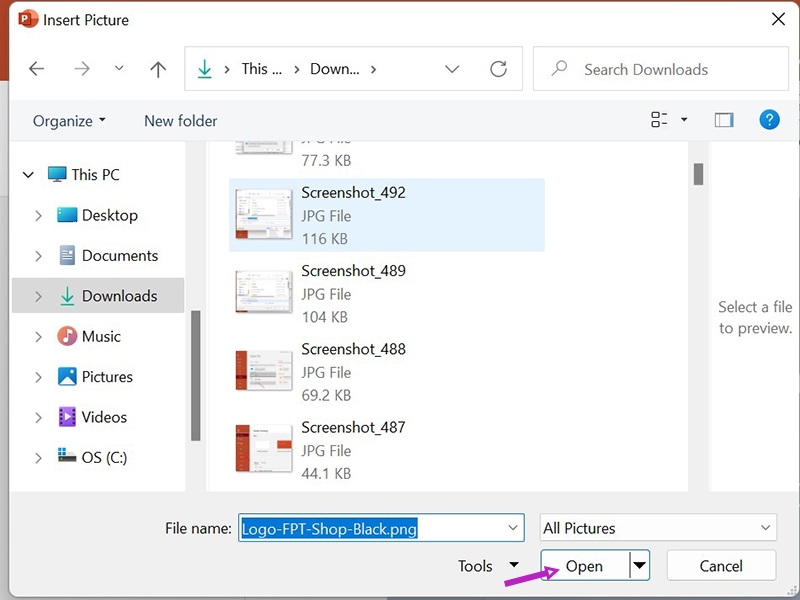Click the Desktop folder icon

coord(67,215)
